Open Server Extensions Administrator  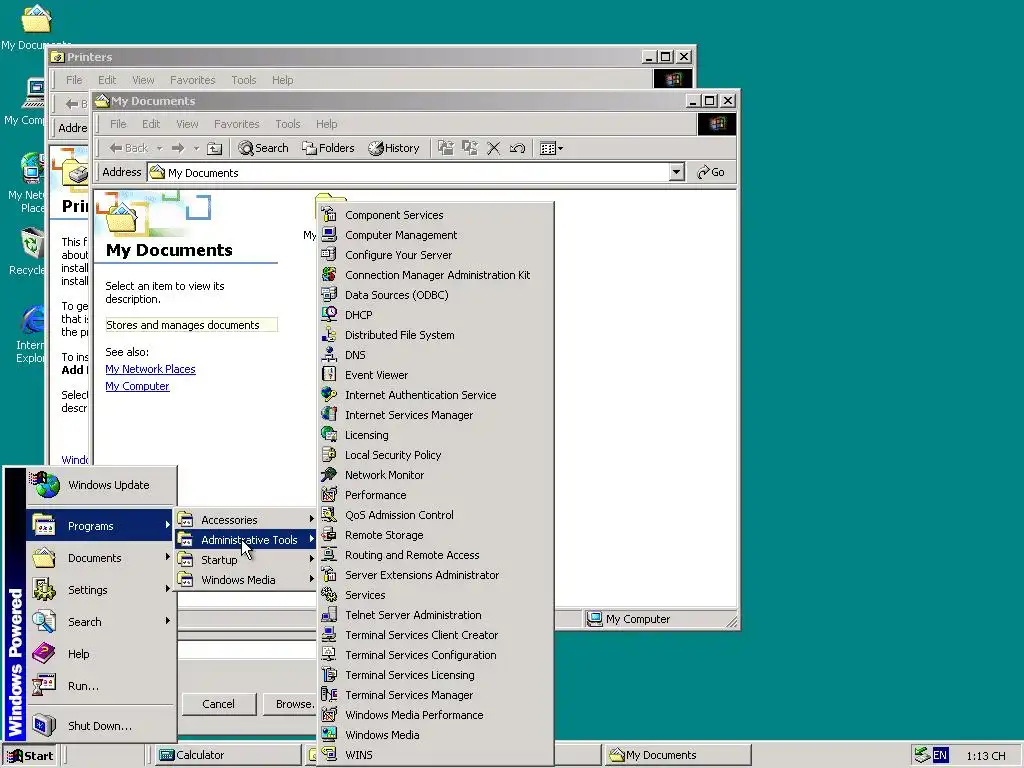pos(436,575)
